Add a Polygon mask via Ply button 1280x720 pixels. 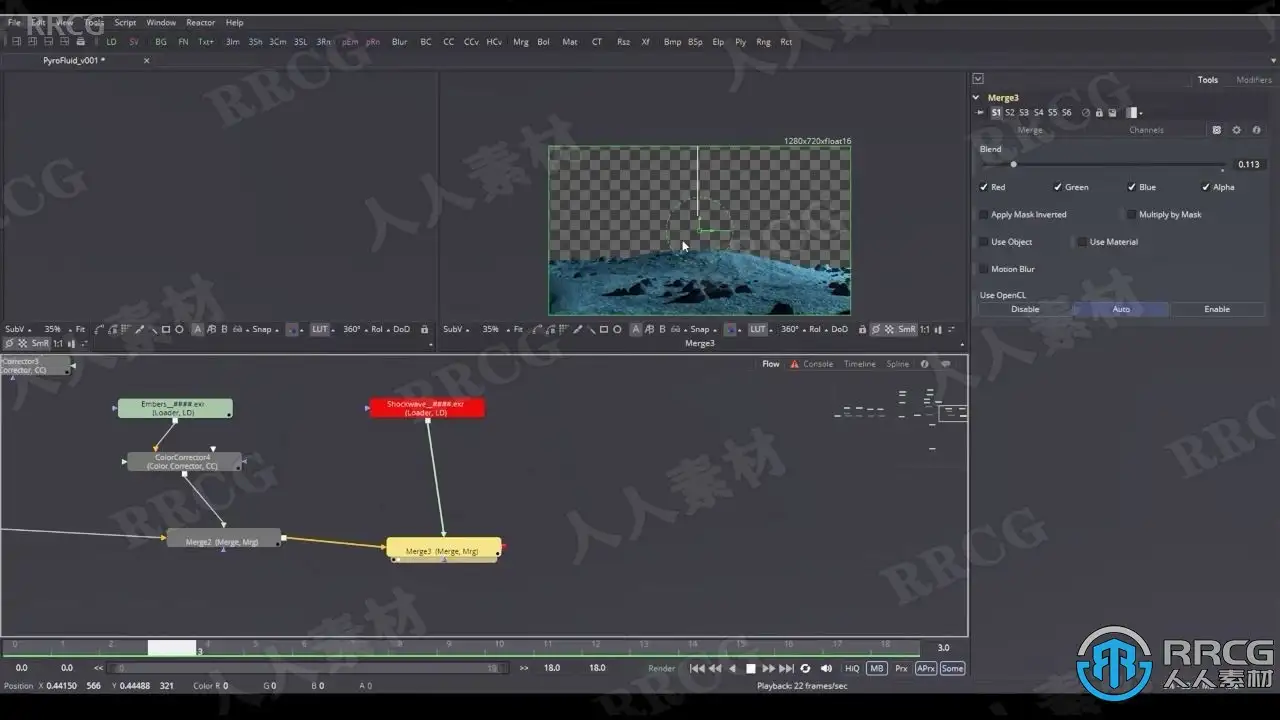click(x=741, y=42)
